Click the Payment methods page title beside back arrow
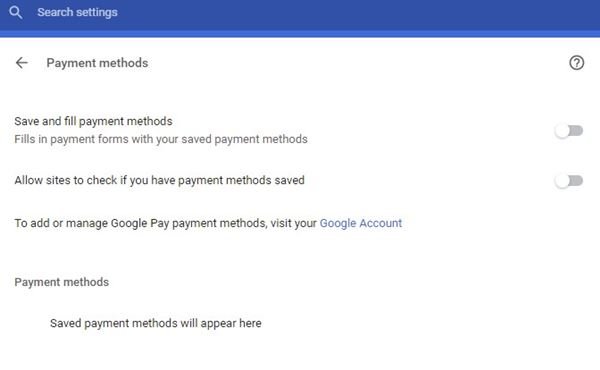The width and height of the screenshot is (600, 370). [97, 63]
